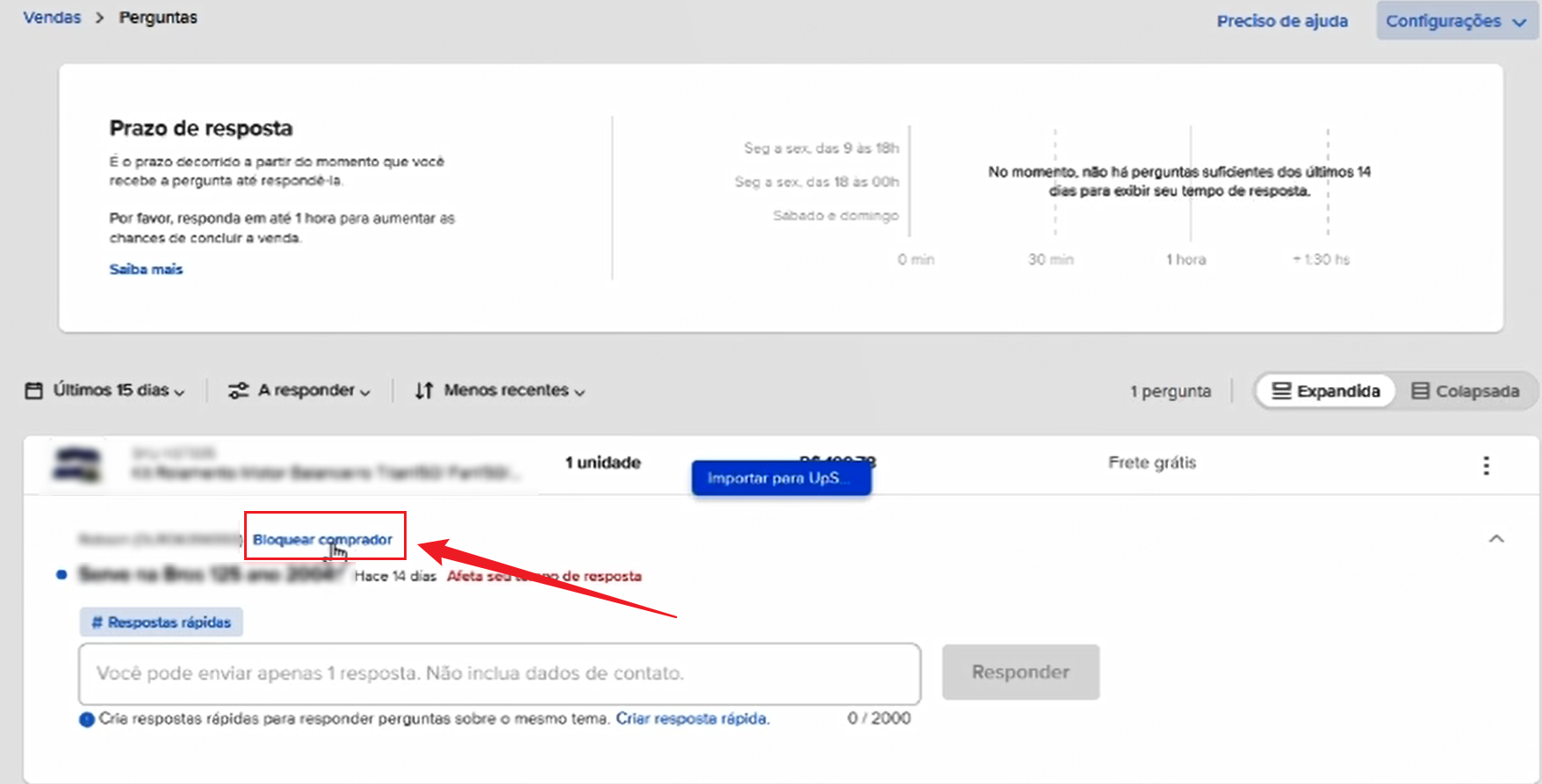Open the Configurações dropdown
Screen dimensions: 1542x784
pos(1456,21)
